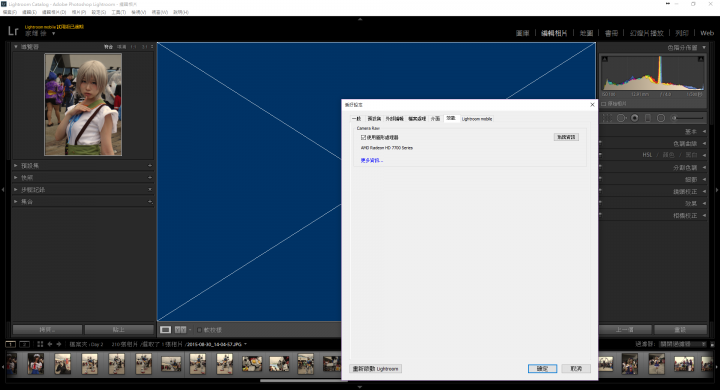Screen dimensions: 720x390
Task: Check 原始相片 Original Photo box under histogram
Action: (x=604, y=104)
